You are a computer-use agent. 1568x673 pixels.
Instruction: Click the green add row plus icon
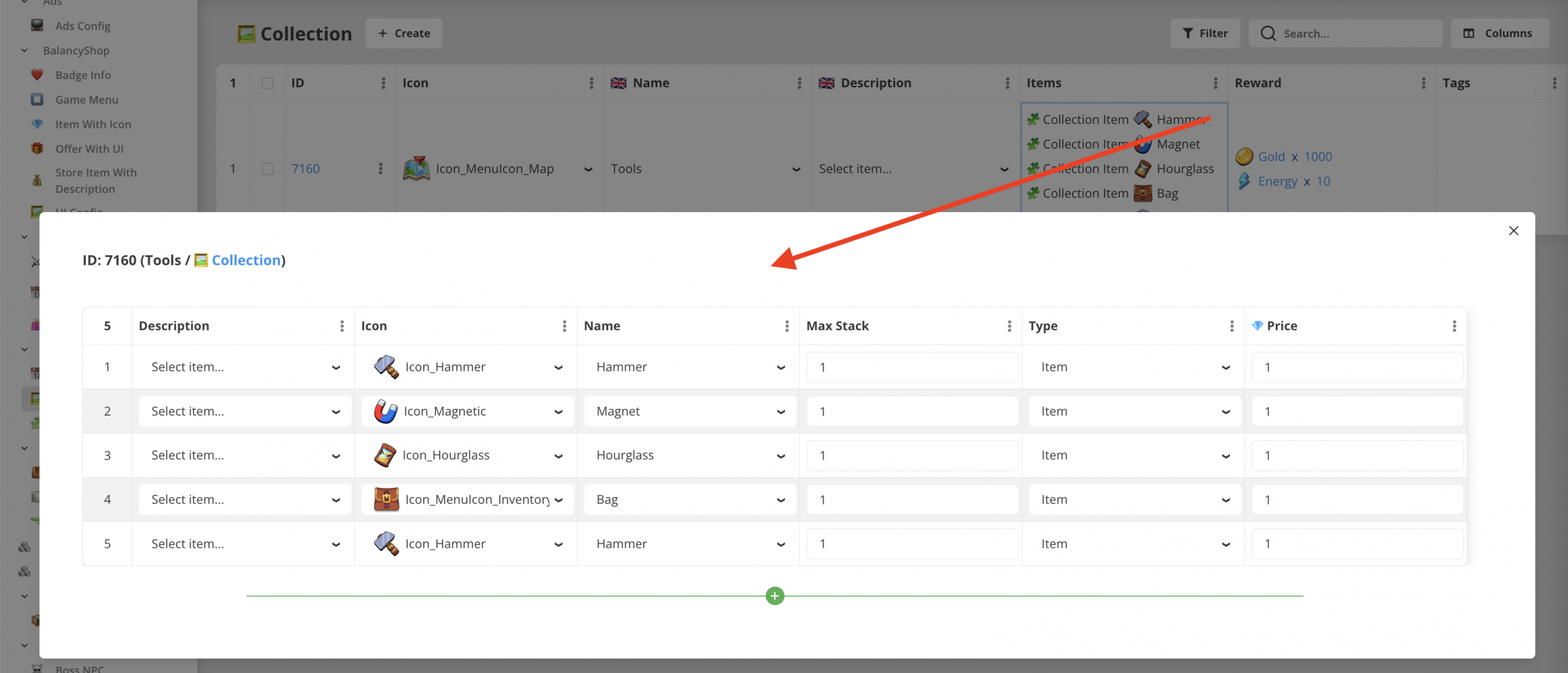[774, 595]
